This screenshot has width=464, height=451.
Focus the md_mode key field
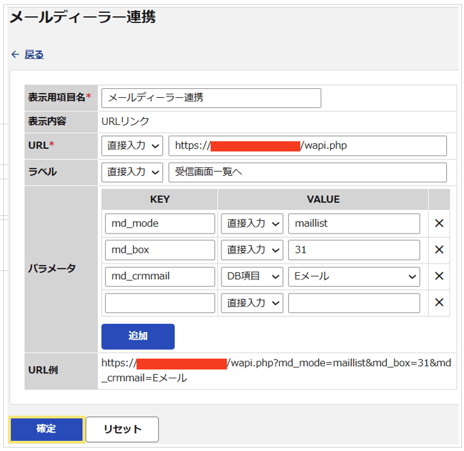click(x=160, y=223)
